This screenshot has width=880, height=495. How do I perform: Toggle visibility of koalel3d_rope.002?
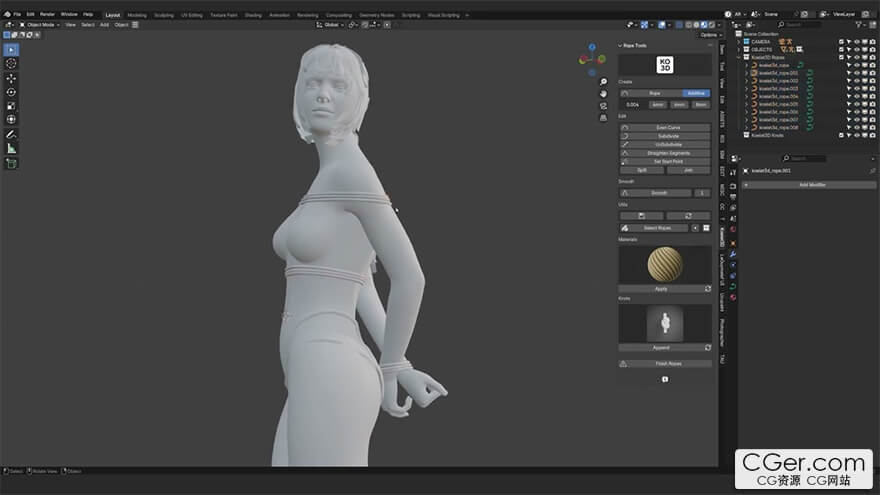(857, 80)
